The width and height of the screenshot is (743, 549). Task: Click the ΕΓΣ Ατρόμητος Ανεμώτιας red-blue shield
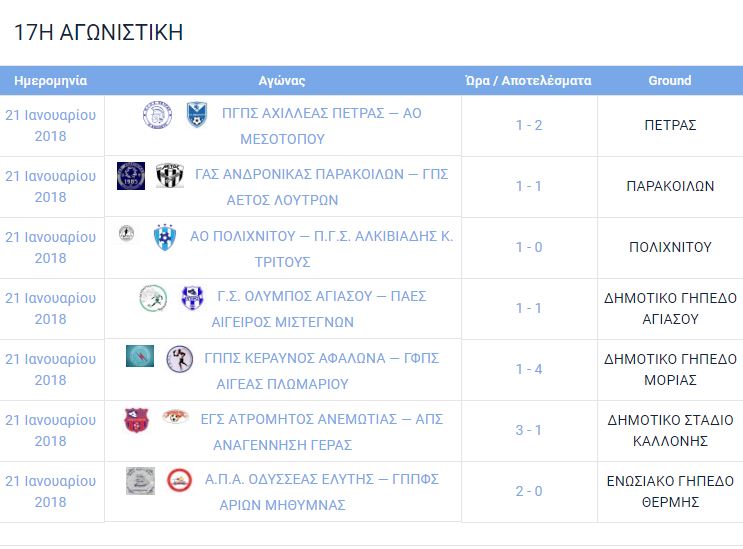[136, 420]
